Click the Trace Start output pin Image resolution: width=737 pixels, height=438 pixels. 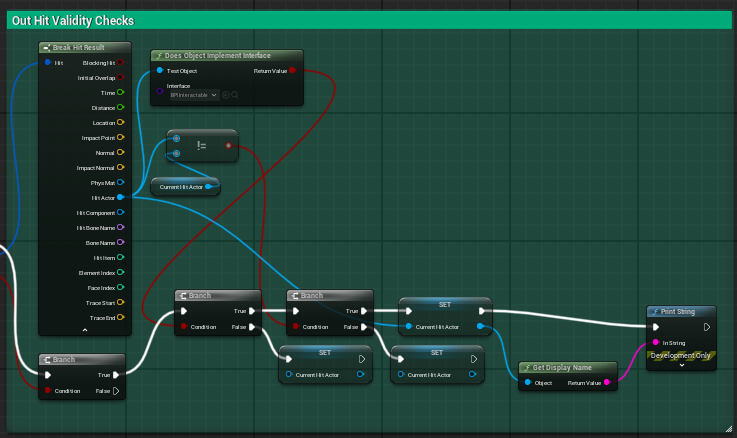click(121, 302)
